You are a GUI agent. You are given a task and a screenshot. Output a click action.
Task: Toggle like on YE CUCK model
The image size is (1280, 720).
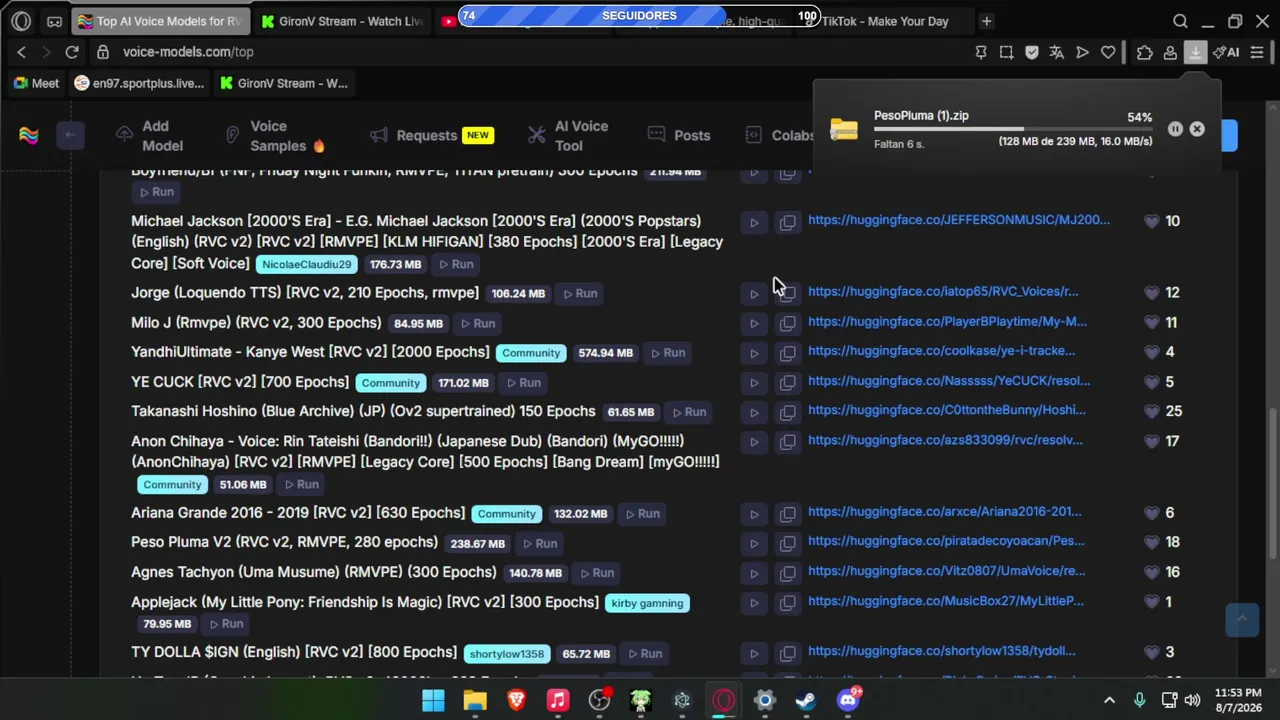1151,381
